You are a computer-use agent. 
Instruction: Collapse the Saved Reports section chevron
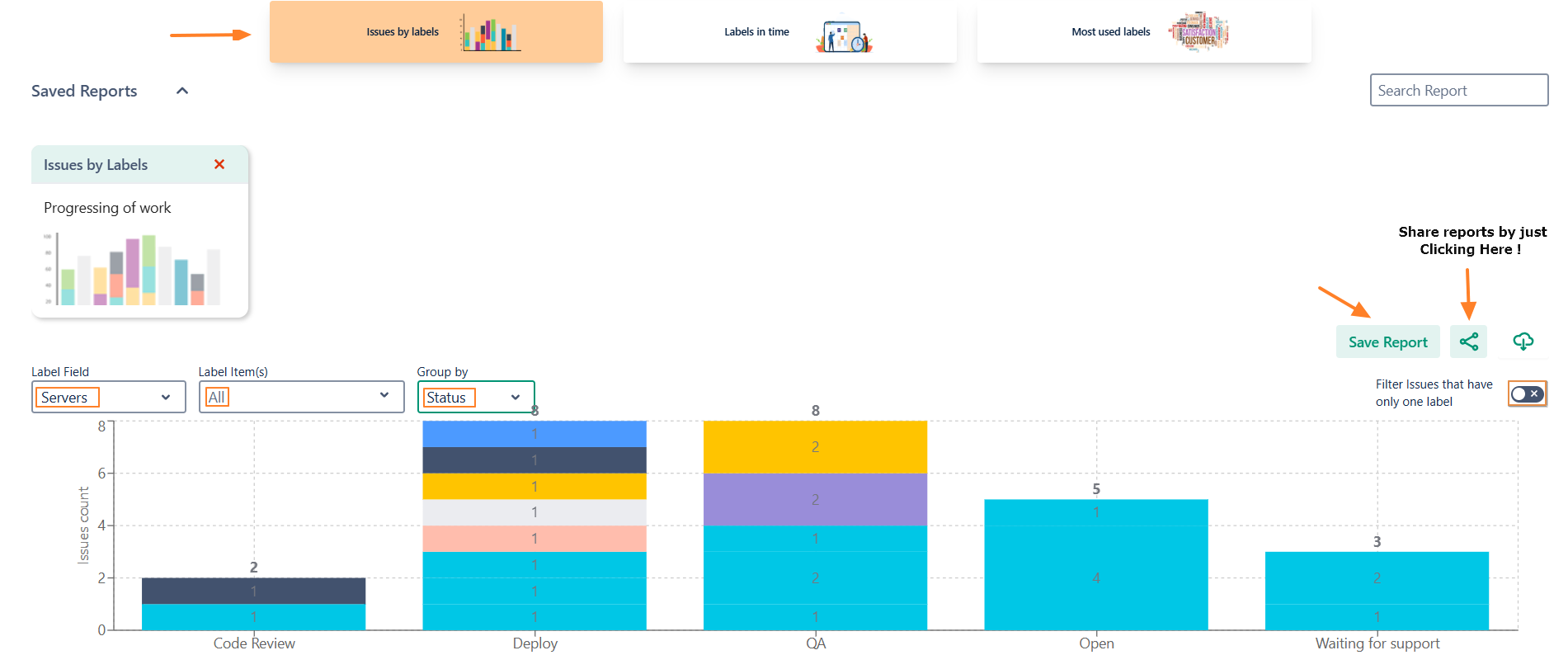[x=182, y=91]
